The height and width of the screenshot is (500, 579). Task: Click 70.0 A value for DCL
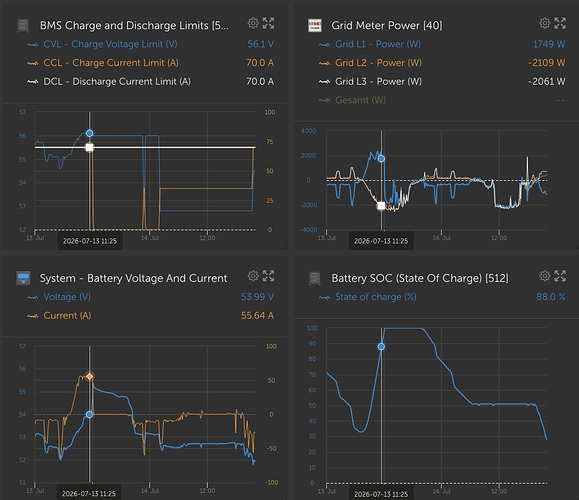(260, 81)
